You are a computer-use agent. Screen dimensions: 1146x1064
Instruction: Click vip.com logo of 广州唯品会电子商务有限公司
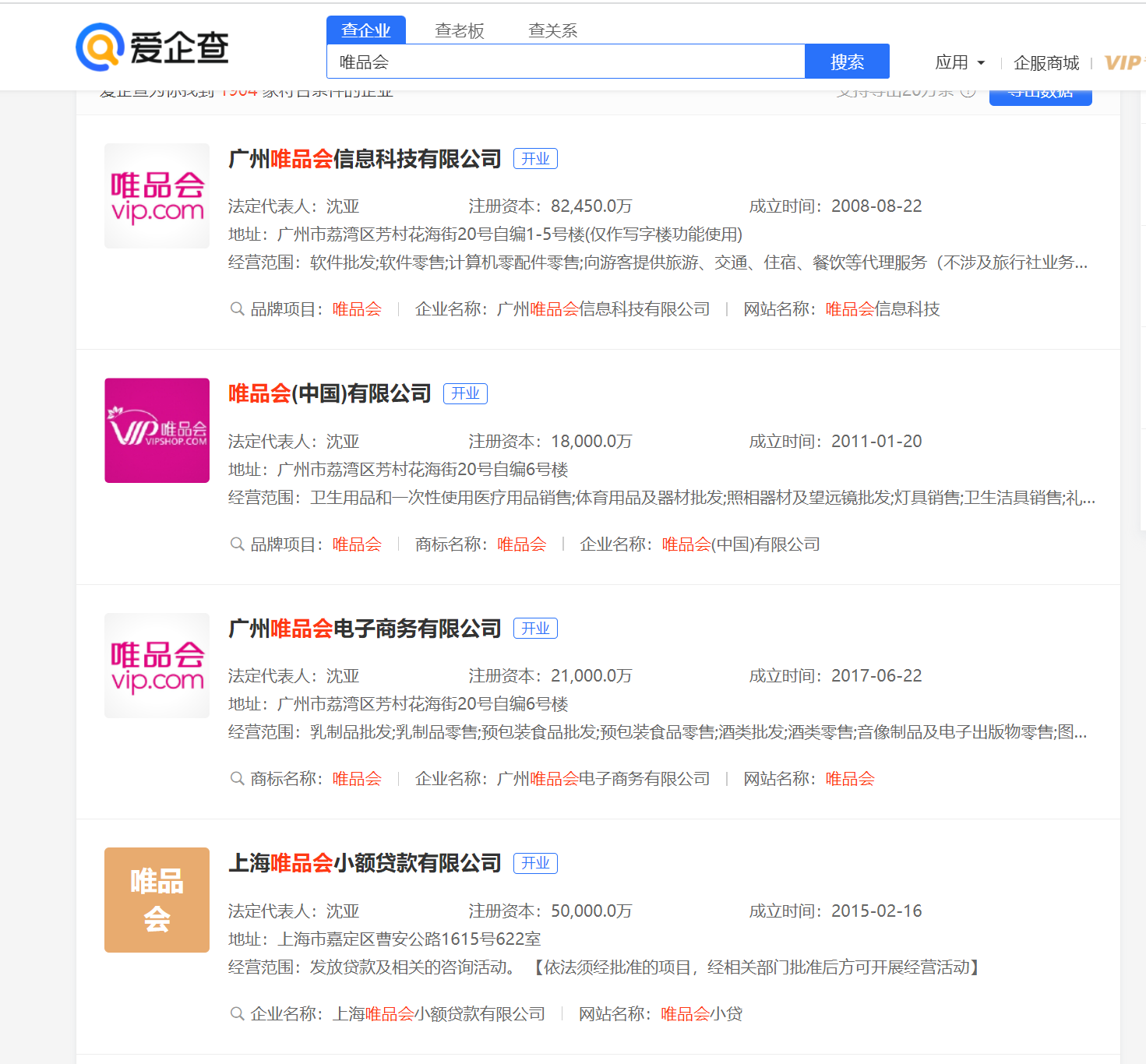[x=157, y=666]
